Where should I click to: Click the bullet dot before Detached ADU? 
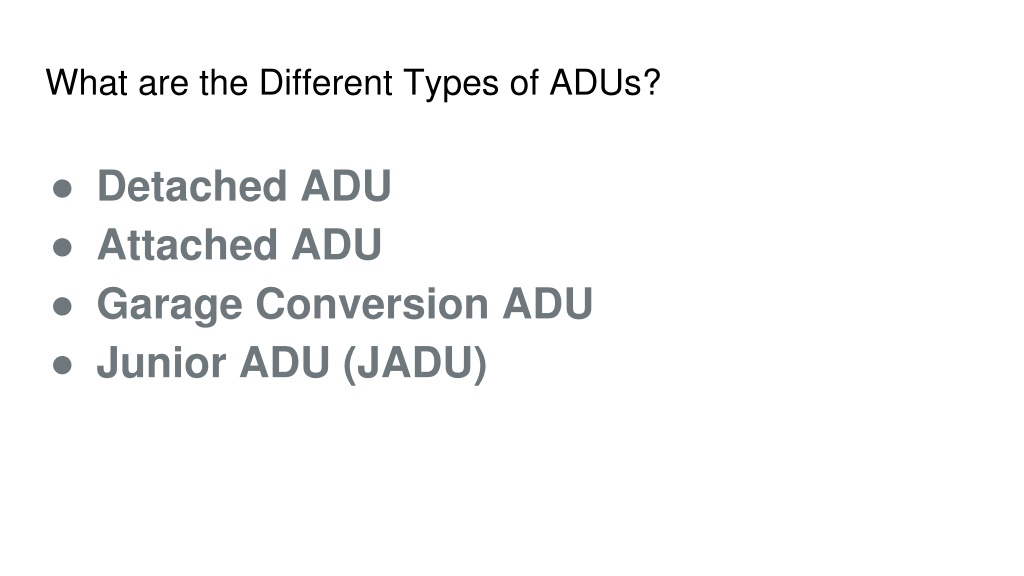coord(62,189)
